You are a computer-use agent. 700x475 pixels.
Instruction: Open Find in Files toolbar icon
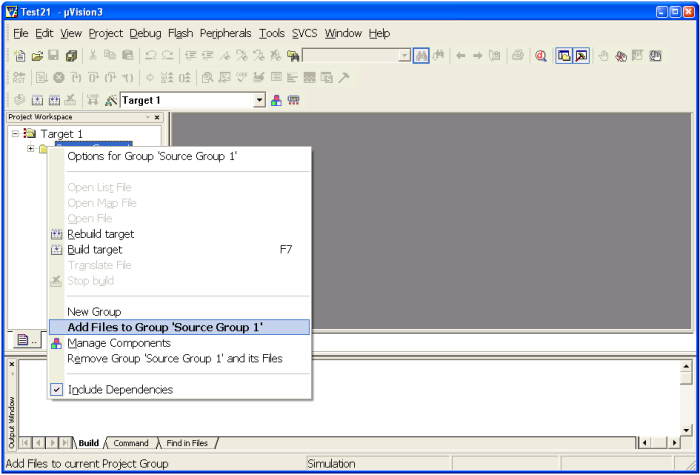(293, 56)
